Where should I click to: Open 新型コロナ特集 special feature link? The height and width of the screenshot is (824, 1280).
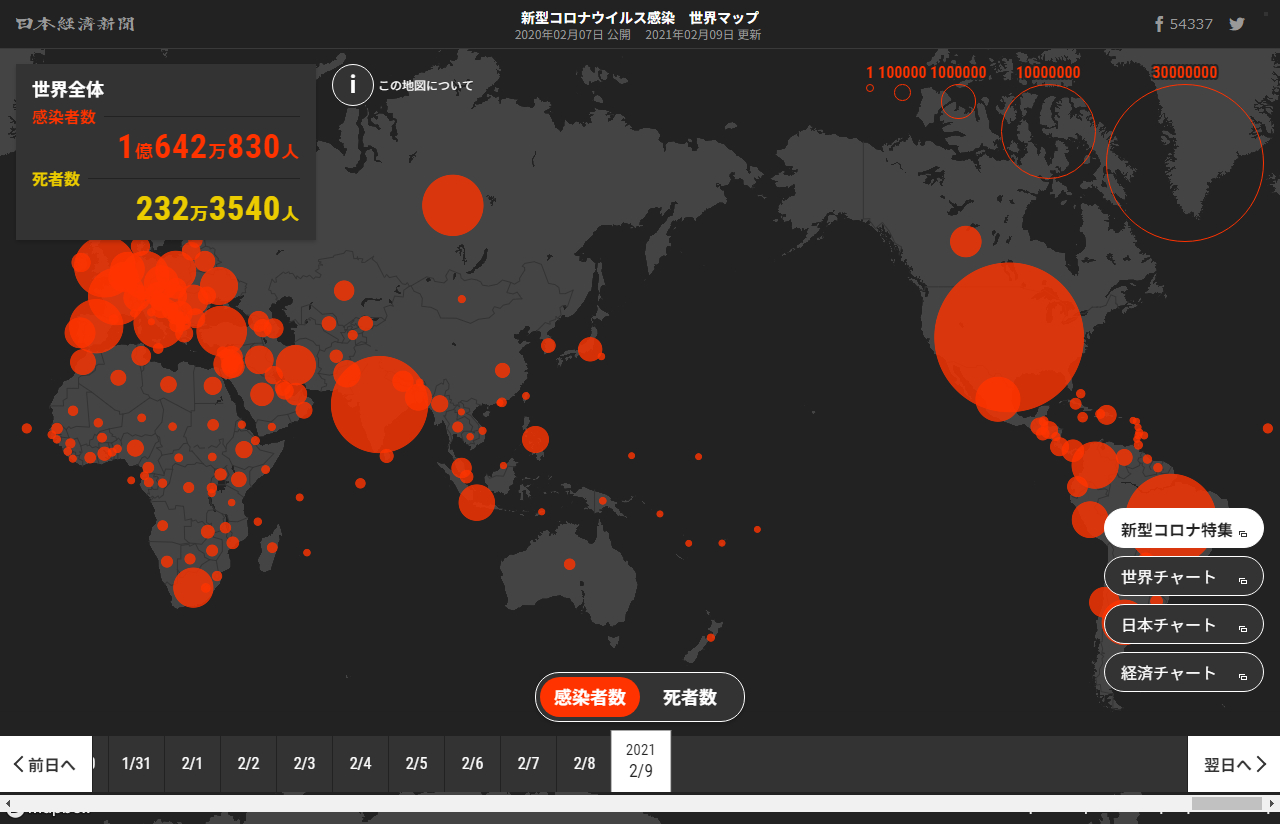pos(1183,529)
